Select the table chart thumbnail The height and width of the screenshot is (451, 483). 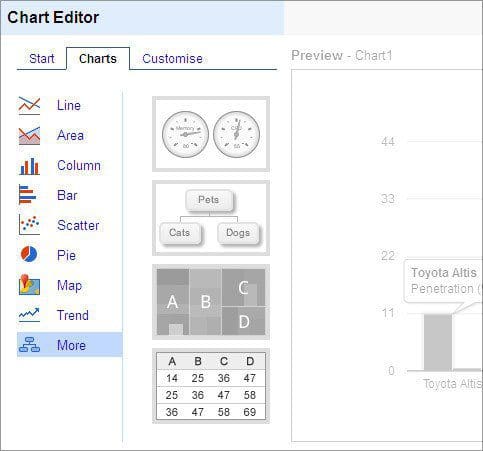coord(211,386)
